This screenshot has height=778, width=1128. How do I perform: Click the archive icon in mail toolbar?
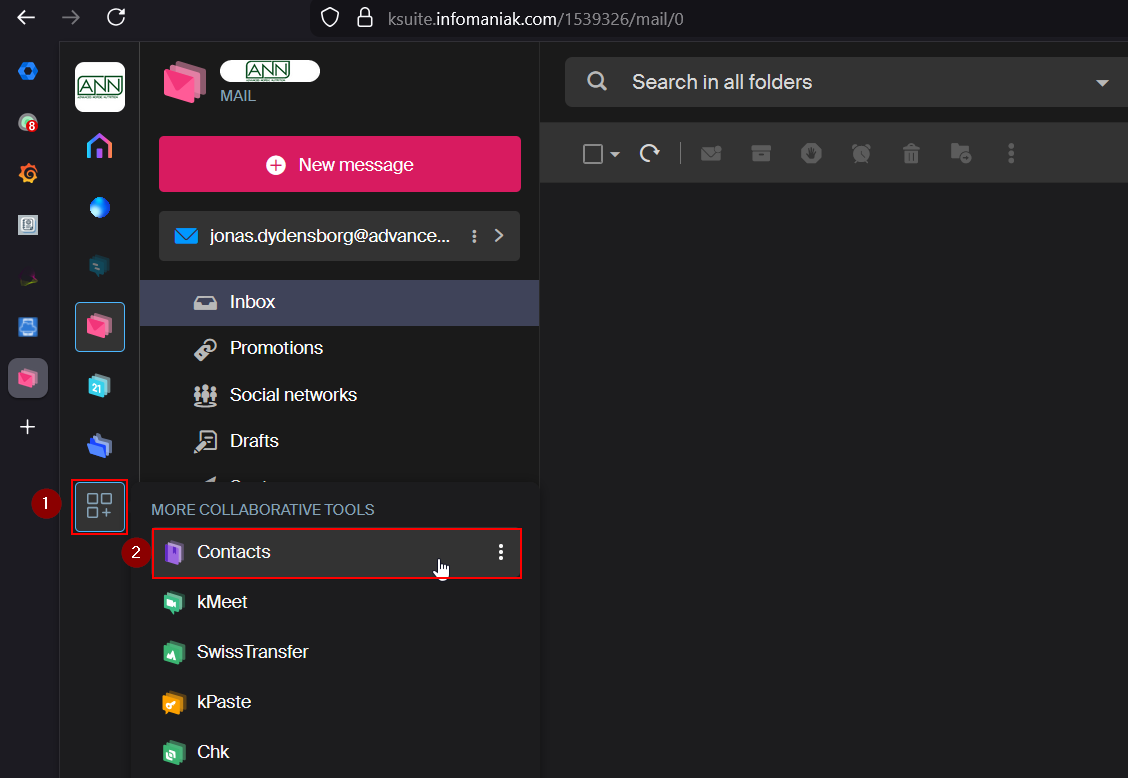(761, 153)
